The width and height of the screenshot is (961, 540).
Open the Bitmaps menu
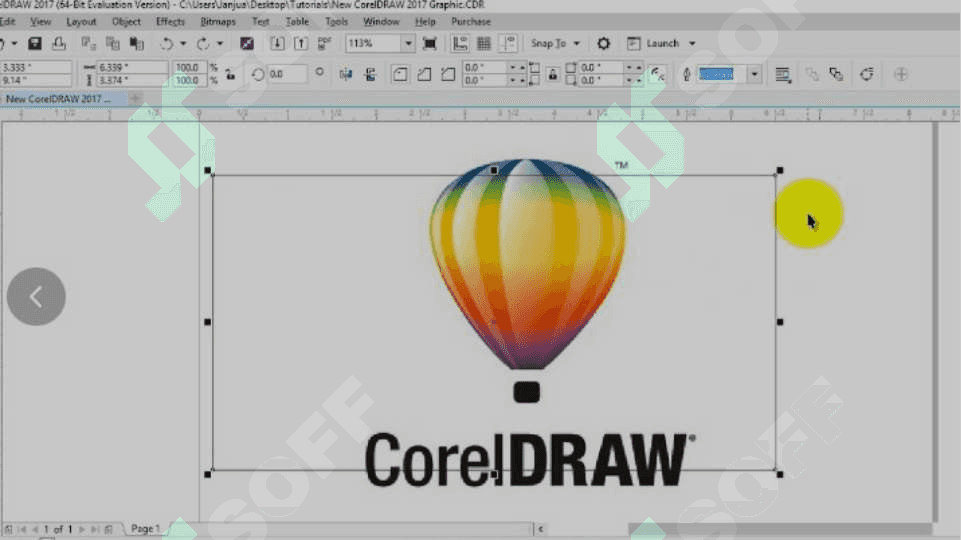pos(218,21)
